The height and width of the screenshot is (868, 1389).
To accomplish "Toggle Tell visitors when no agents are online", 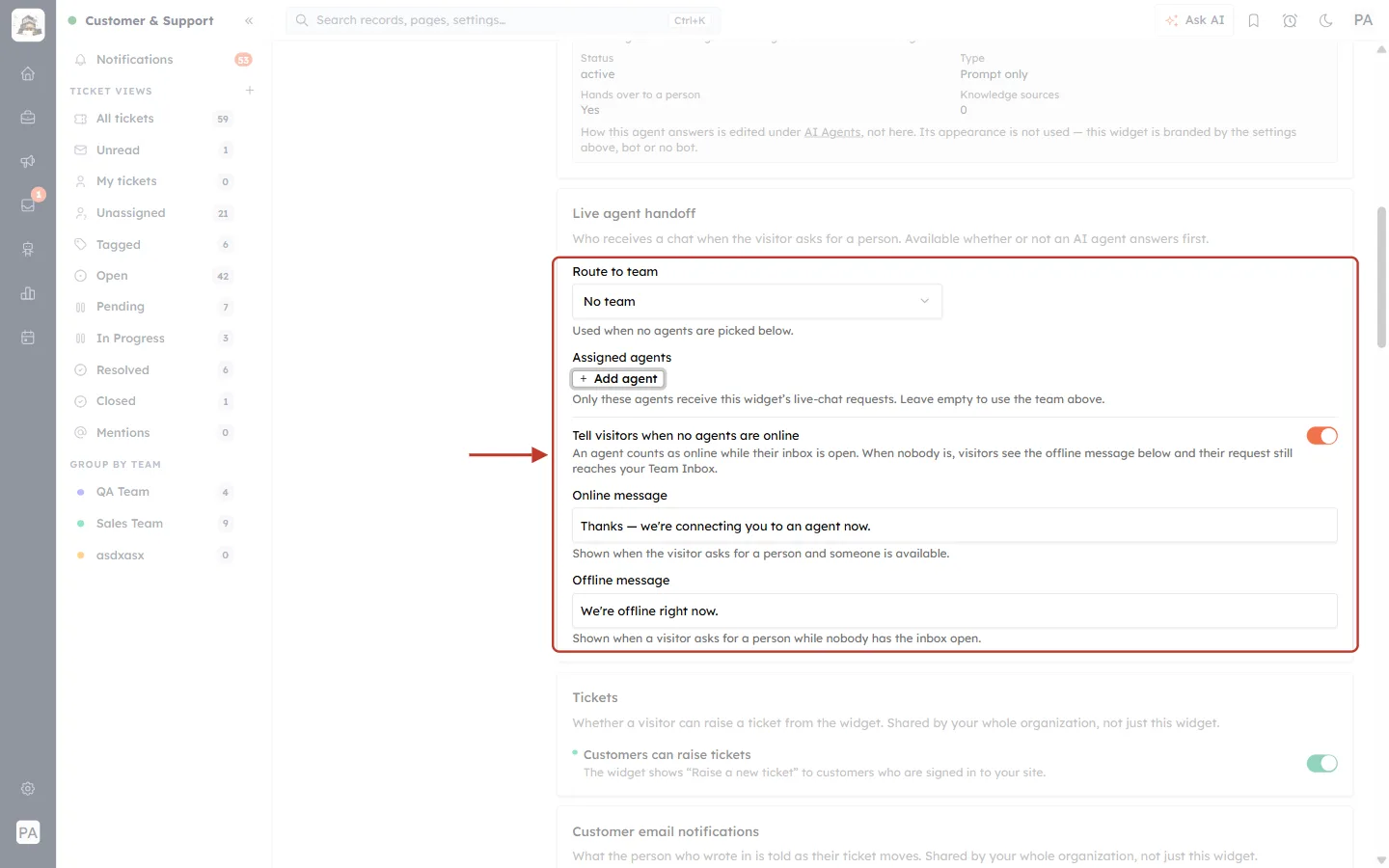I will [1322, 436].
